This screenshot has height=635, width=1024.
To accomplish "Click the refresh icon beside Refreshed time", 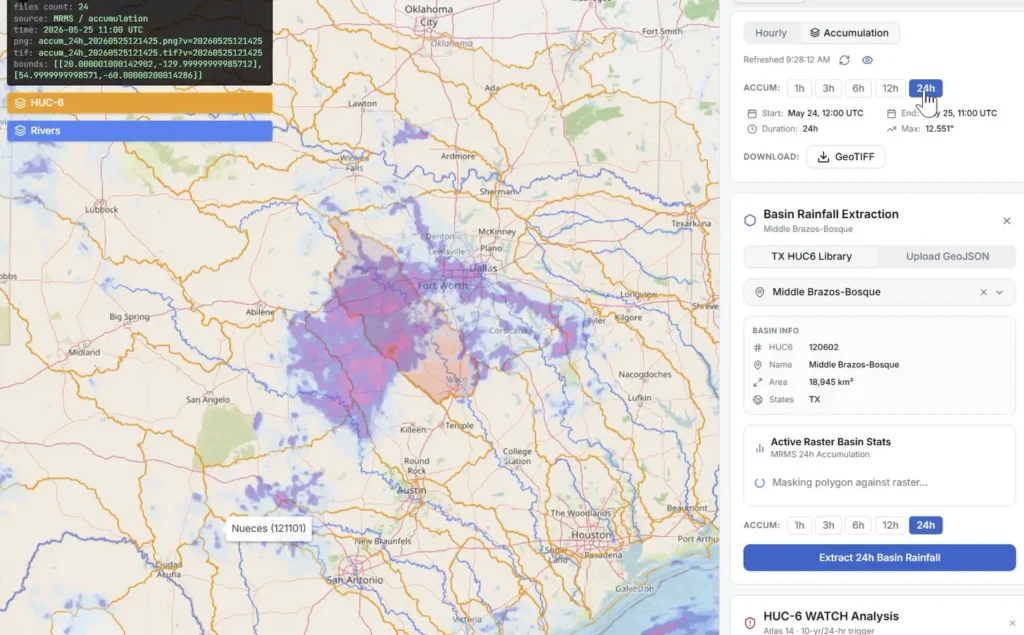I will point(844,60).
